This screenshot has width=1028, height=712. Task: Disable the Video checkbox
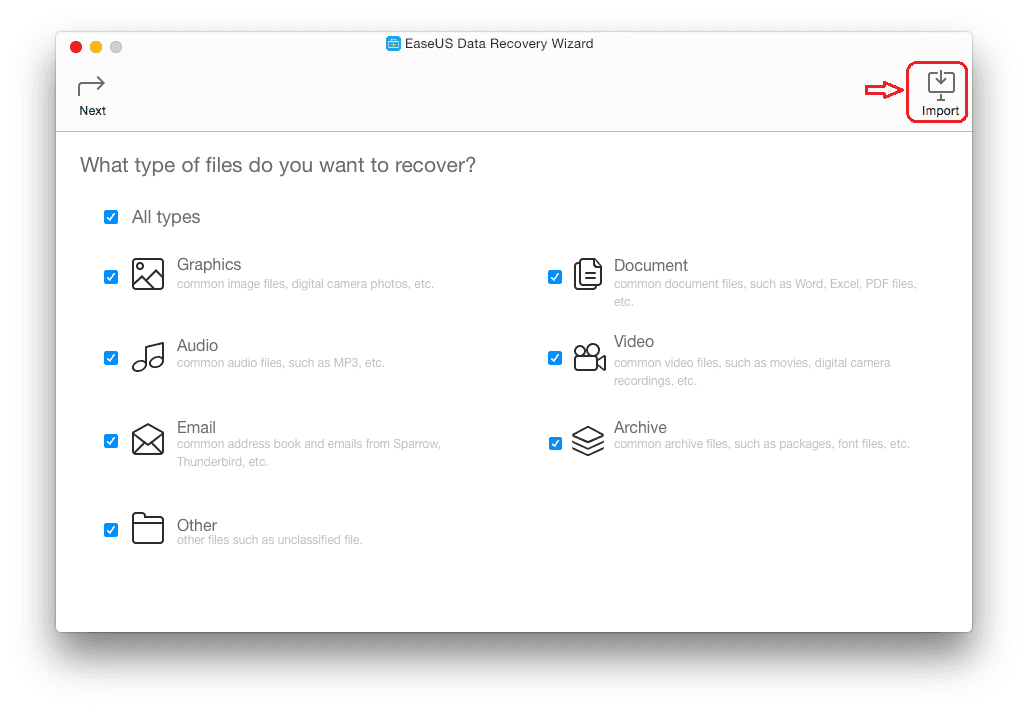(x=555, y=358)
